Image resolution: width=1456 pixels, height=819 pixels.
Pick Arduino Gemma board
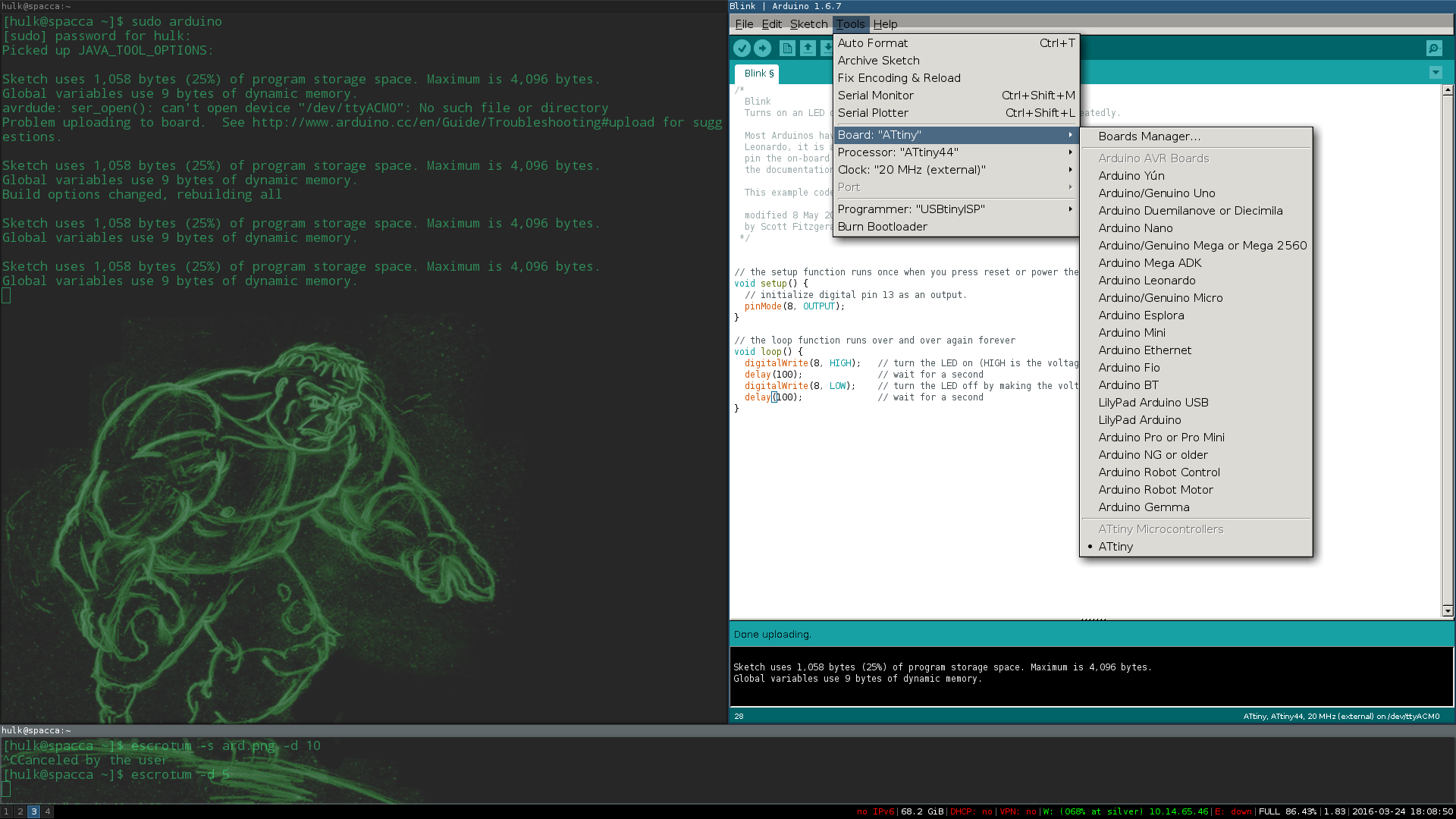click(1196, 507)
